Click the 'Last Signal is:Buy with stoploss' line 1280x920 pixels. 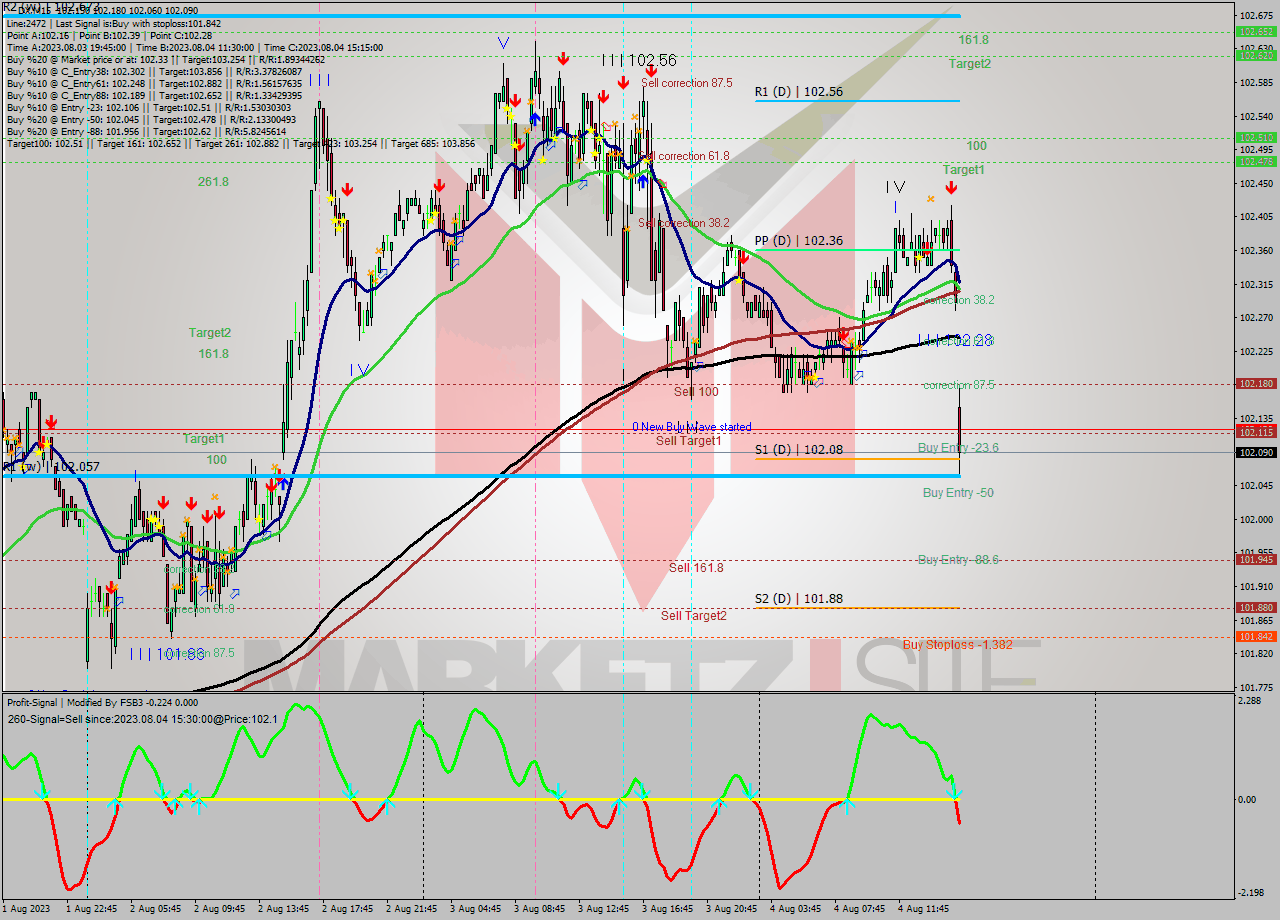[x=114, y=23]
